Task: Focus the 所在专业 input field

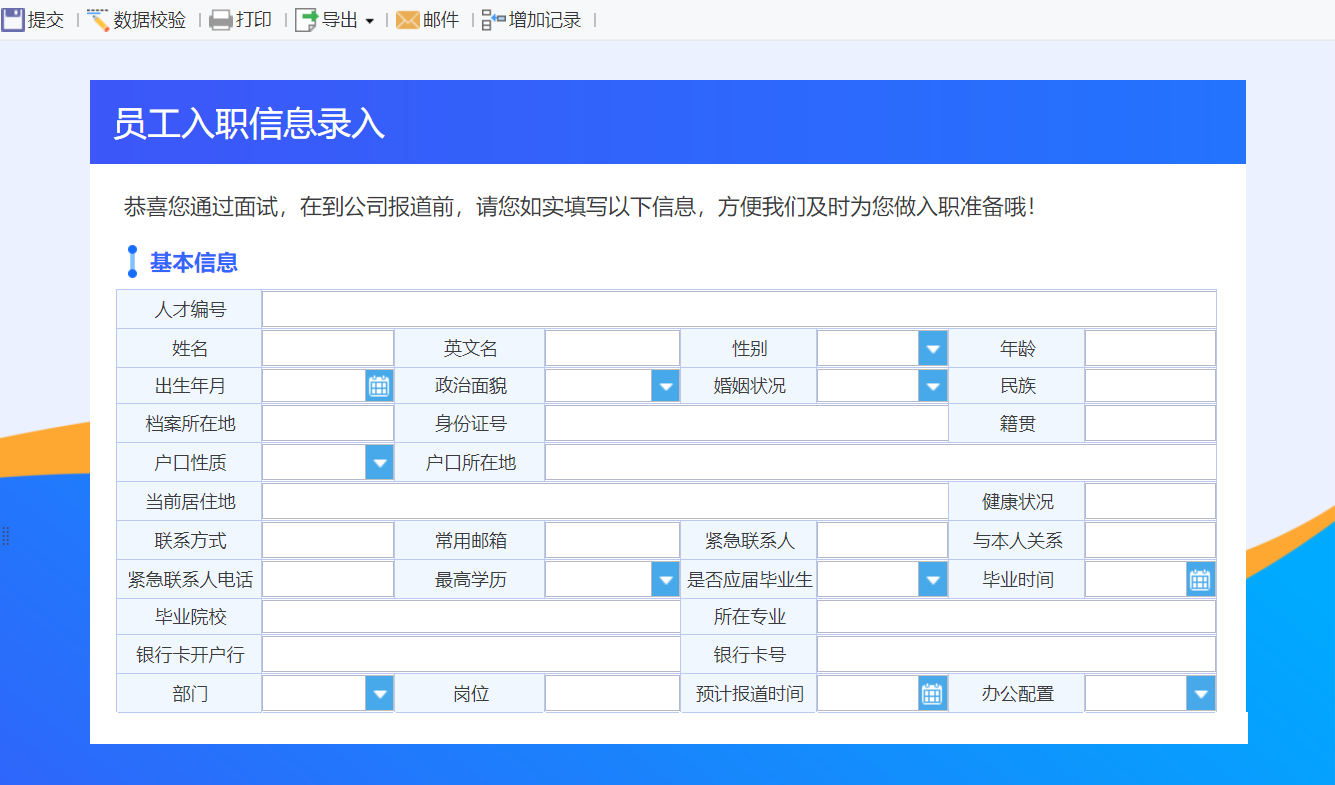Action: [1016, 617]
